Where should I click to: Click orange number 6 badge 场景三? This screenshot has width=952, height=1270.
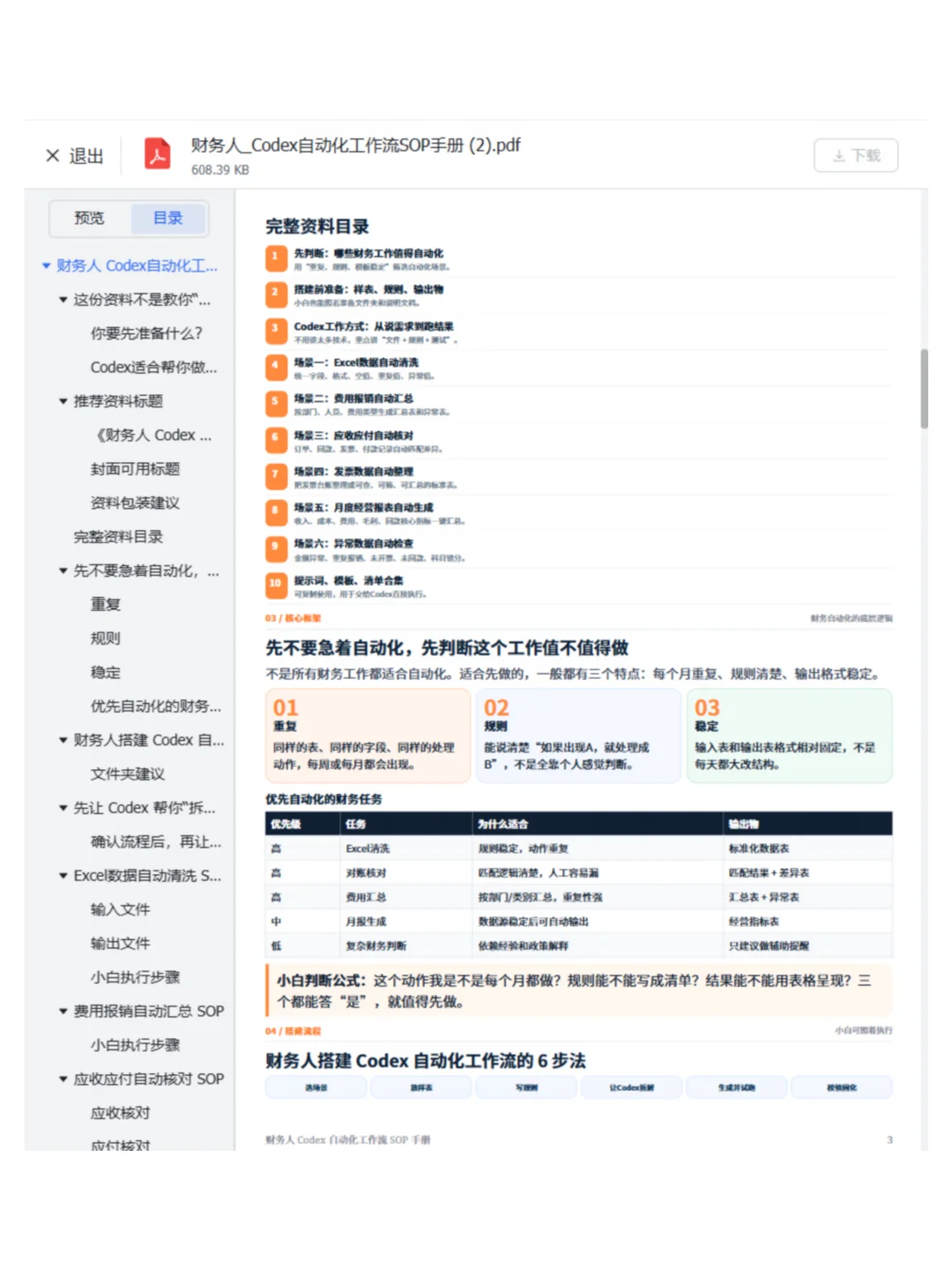(275, 439)
